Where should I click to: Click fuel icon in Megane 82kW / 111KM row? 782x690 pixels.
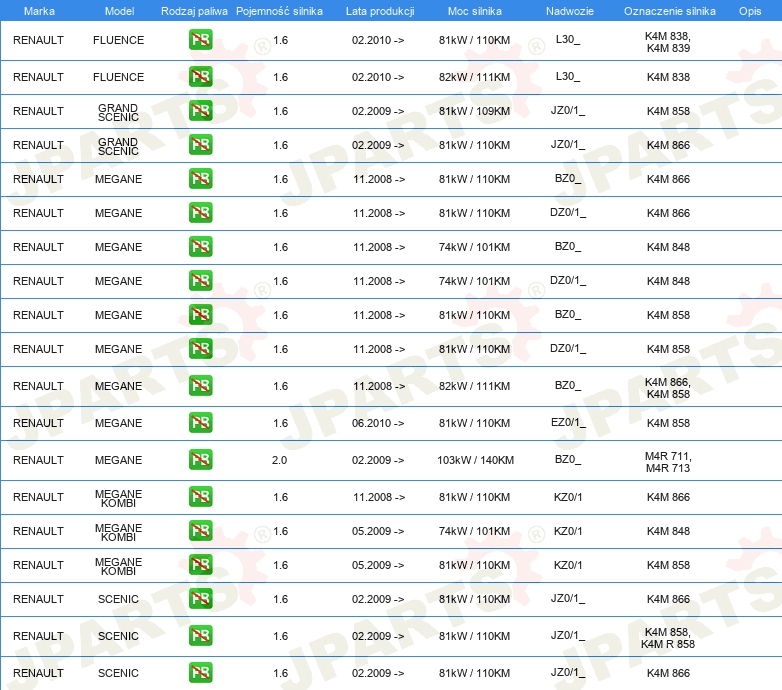(200, 386)
